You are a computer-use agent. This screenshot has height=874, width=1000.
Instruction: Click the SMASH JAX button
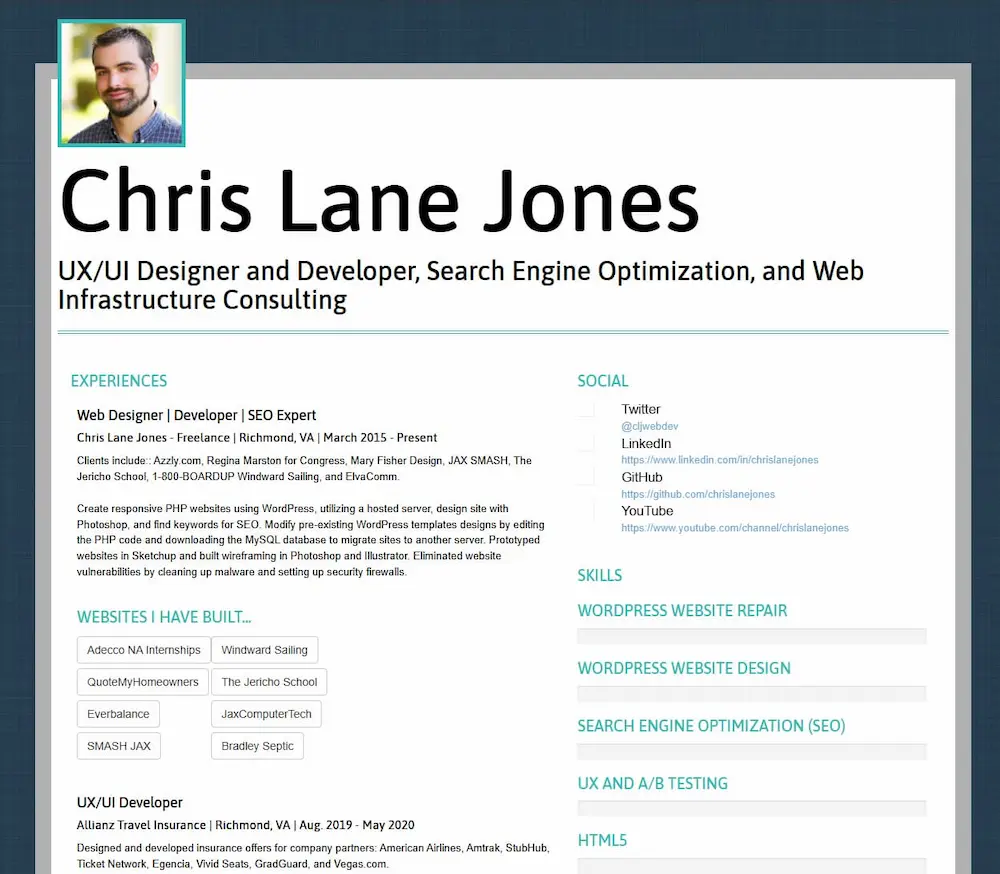click(118, 745)
